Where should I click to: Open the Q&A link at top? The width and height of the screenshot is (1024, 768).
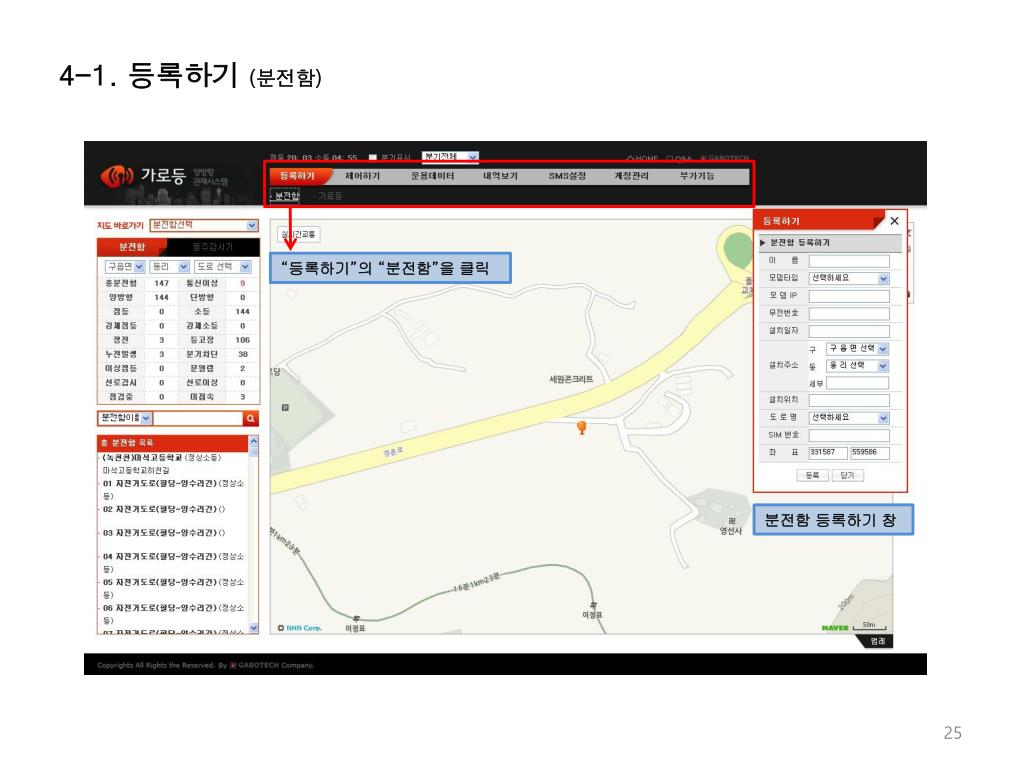(679, 158)
